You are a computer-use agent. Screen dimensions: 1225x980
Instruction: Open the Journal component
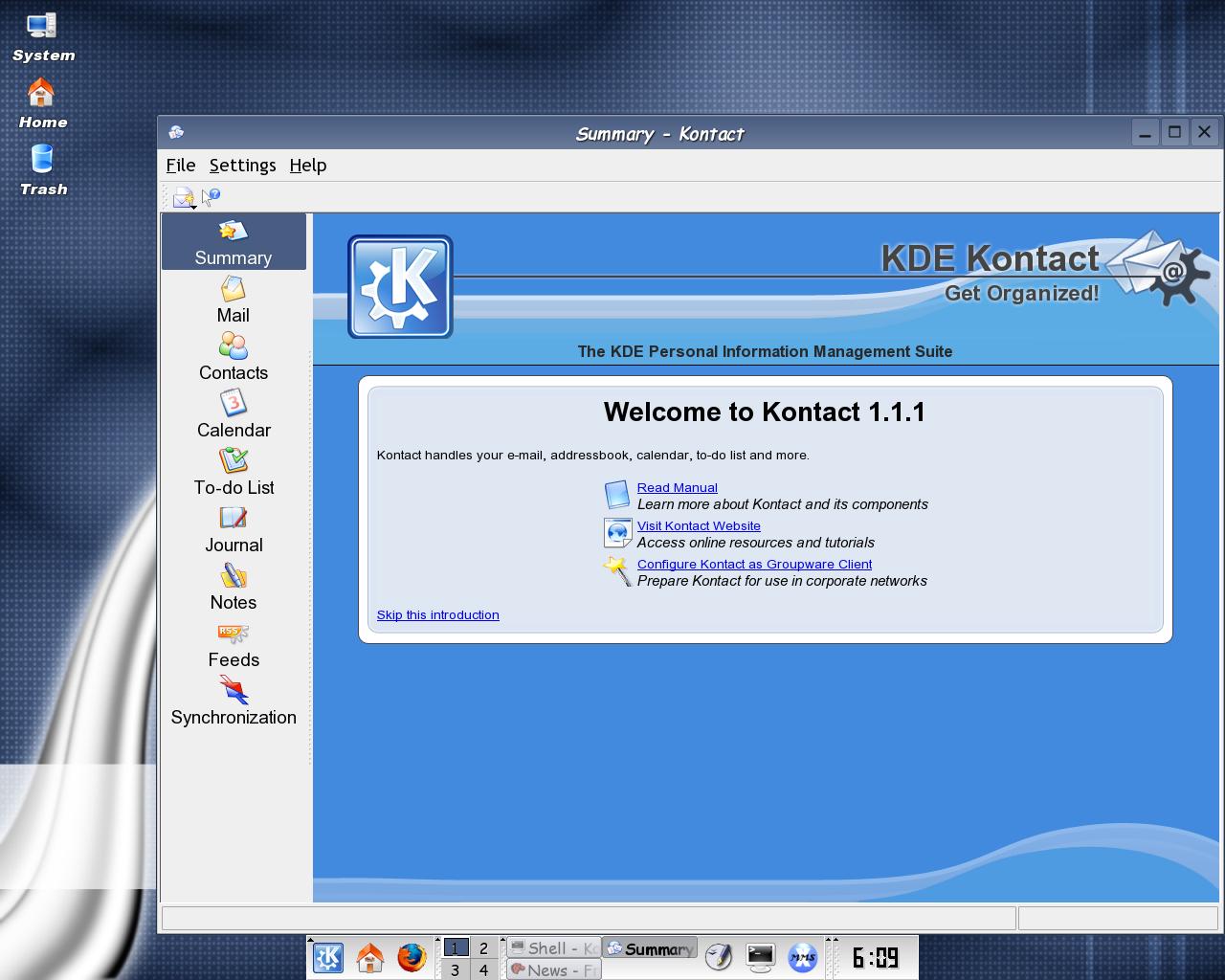(234, 529)
